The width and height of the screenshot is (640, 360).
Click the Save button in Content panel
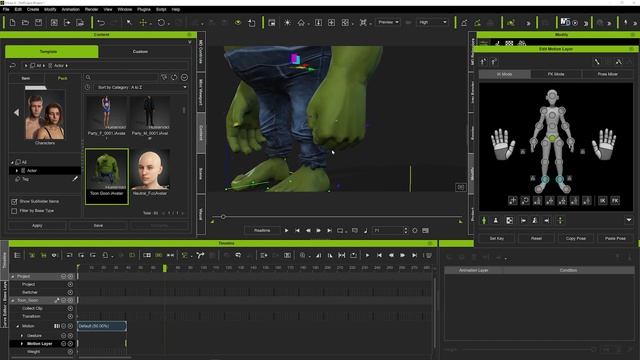click(x=98, y=225)
